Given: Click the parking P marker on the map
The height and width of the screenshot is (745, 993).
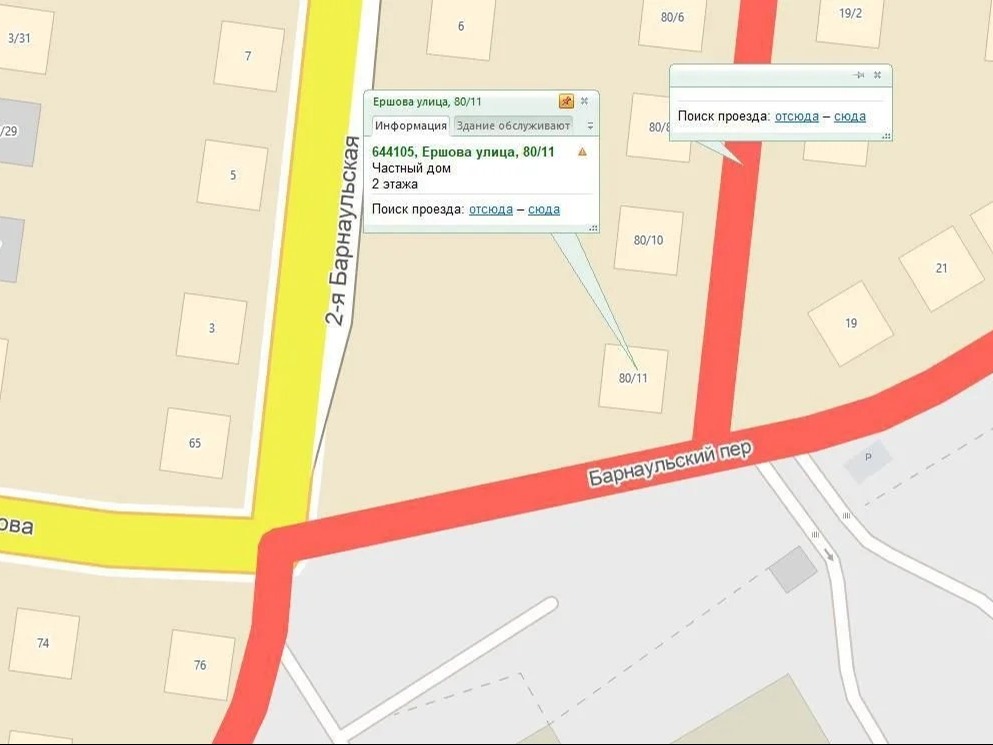Looking at the screenshot, I should click(868, 457).
